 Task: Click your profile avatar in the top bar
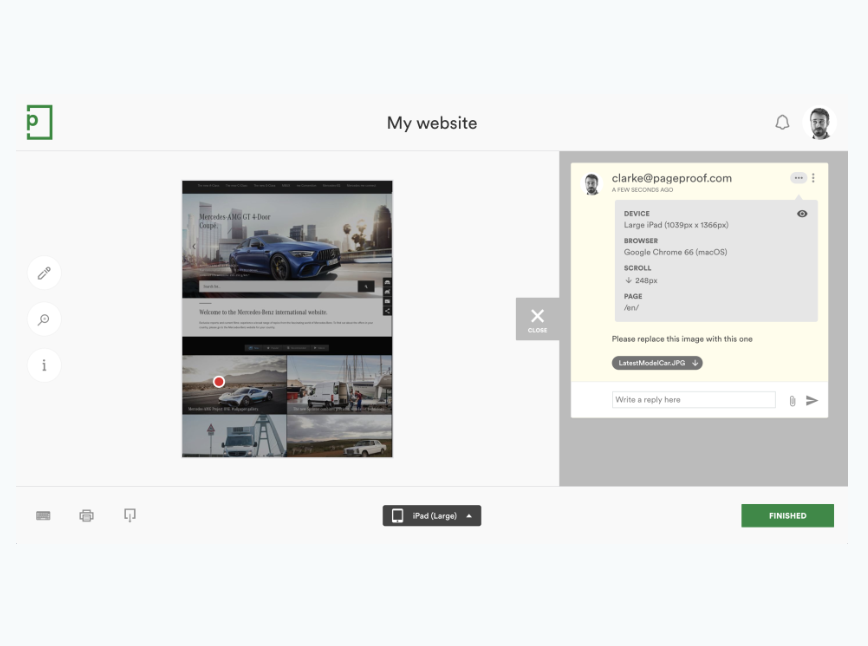click(x=820, y=121)
